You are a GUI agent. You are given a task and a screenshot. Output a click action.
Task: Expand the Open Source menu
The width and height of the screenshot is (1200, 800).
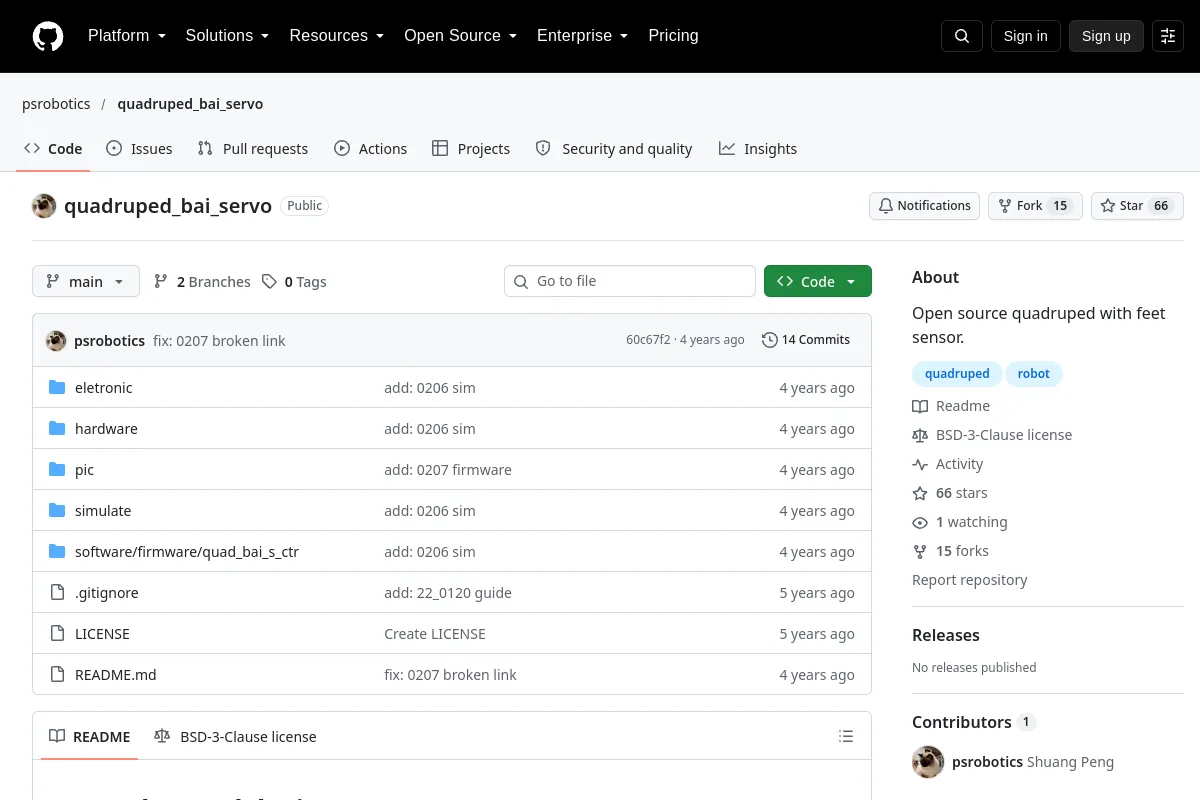point(460,36)
